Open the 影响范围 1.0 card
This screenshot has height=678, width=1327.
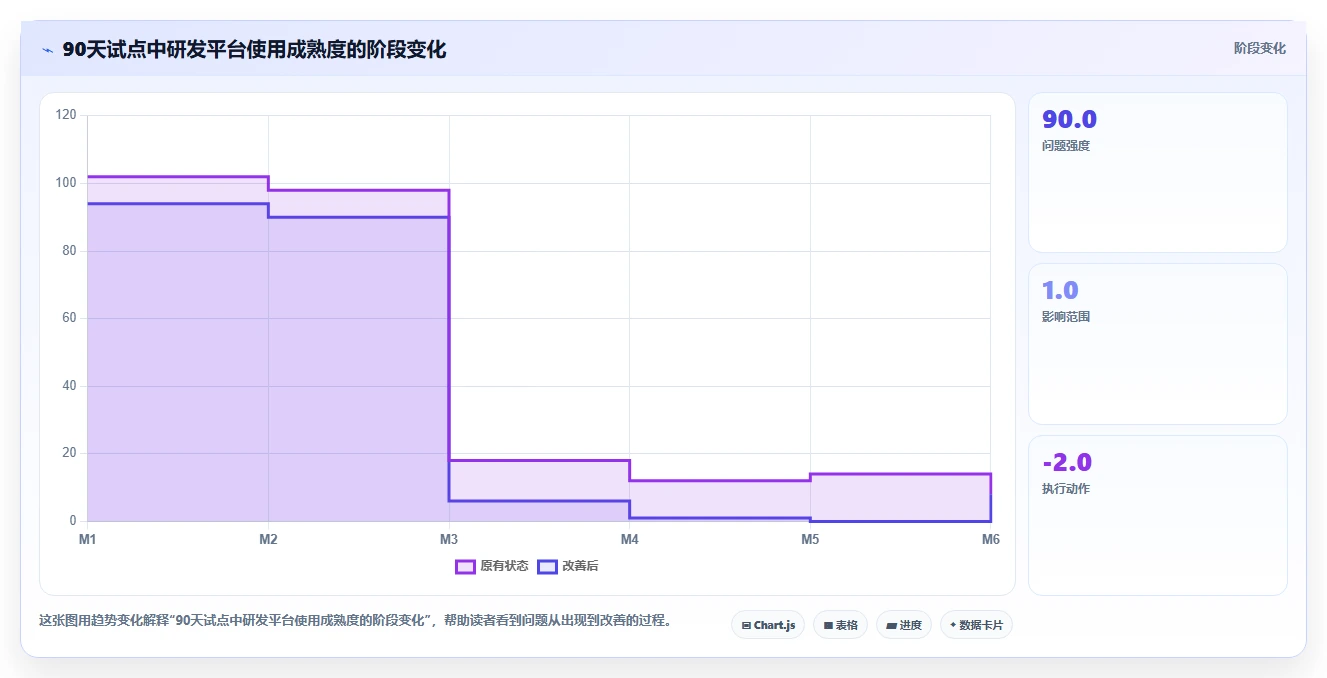[1157, 344]
